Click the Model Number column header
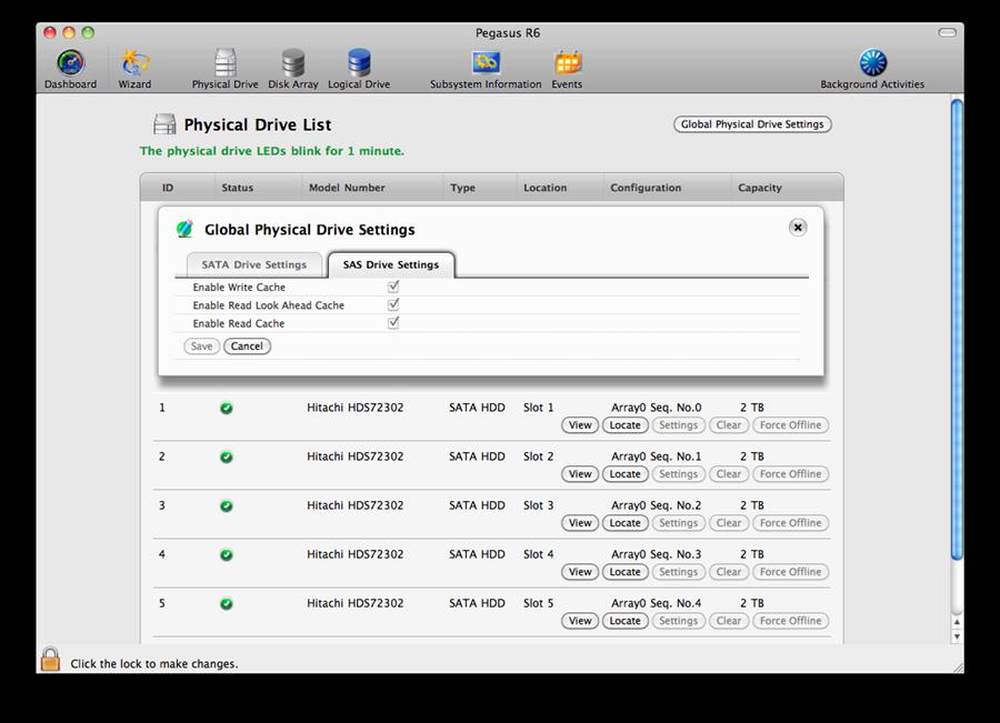Viewport: 1000px width, 723px height. [x=347, y=187]
